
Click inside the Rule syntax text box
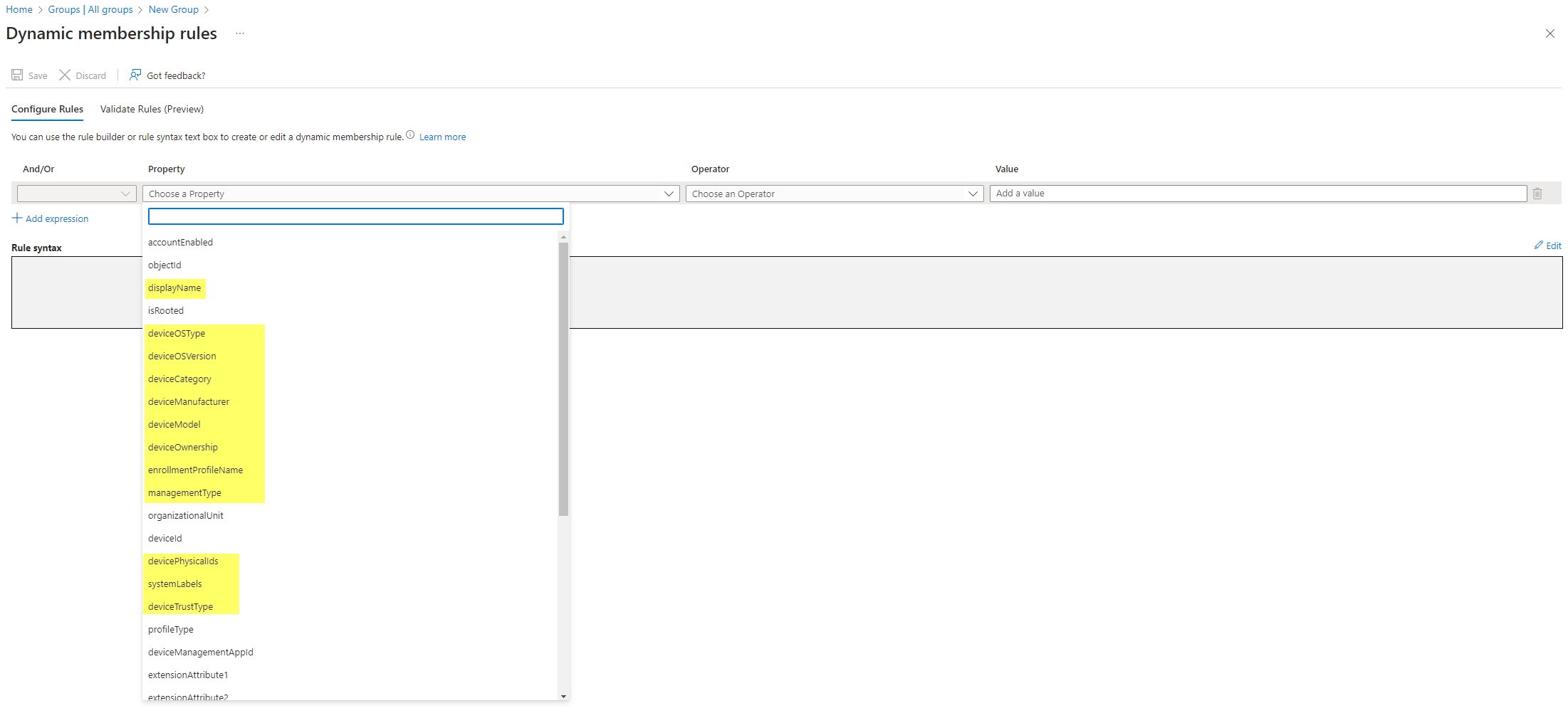point(787,292)
